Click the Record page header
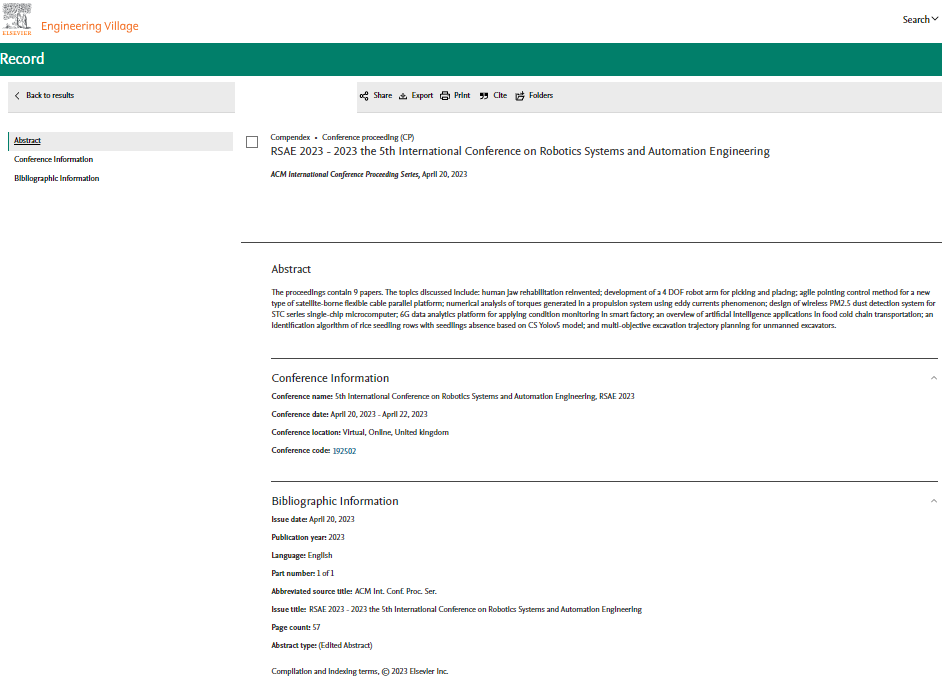The width and height of the screenshot is (942, 700). 22,59
